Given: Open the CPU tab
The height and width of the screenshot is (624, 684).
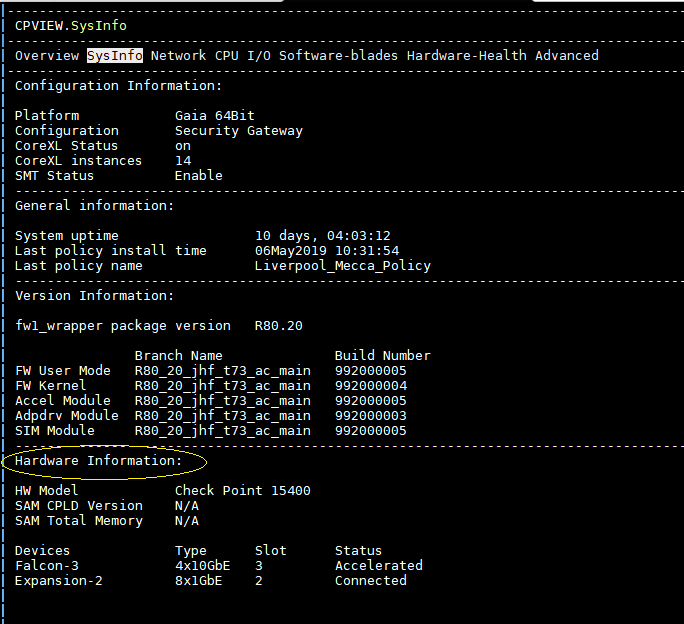Looking at the screenshot, I should click(x=226, y=56).
